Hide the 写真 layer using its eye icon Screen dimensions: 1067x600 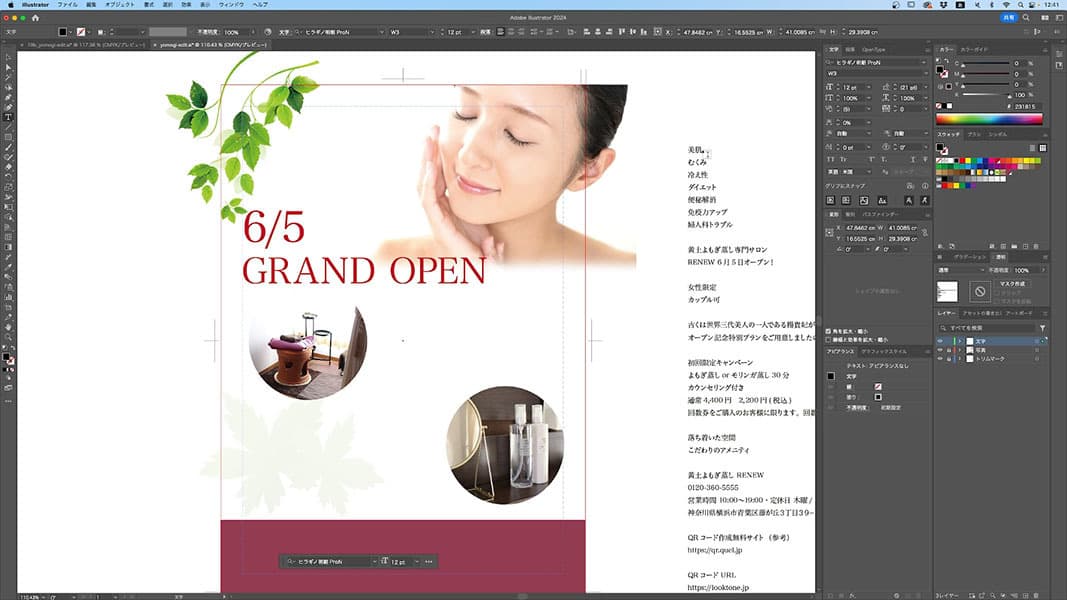point(940,350)
